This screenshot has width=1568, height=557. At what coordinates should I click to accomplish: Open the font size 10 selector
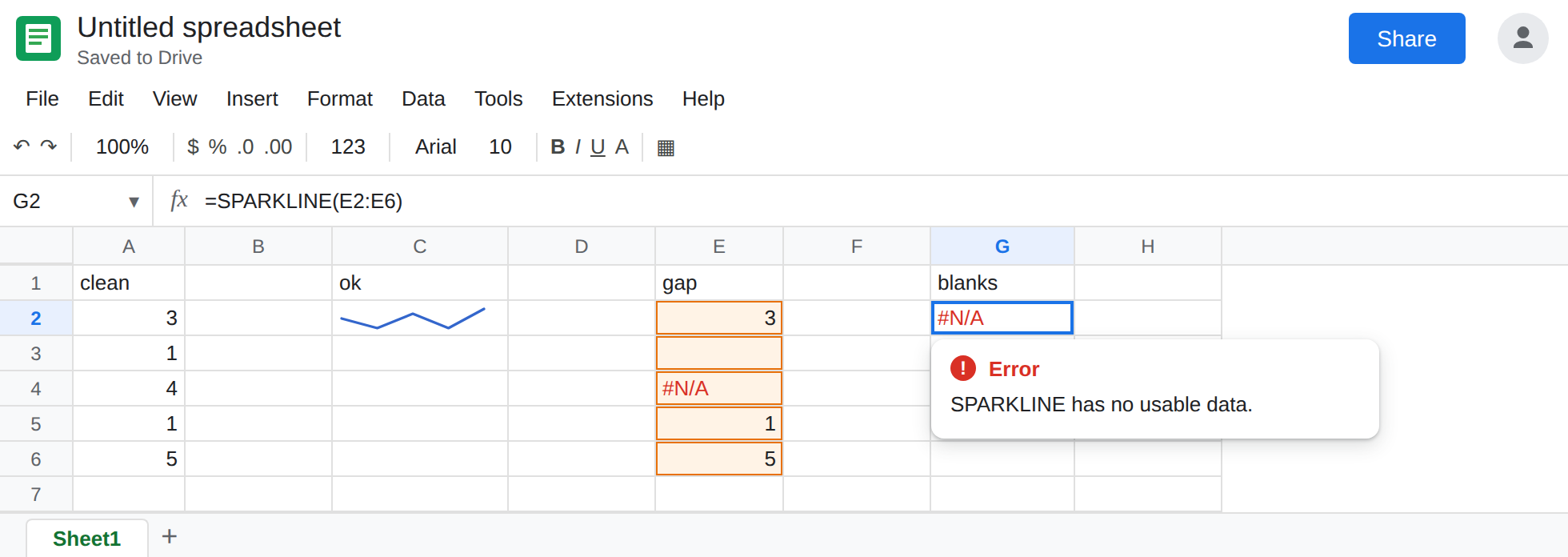point(500,146)
